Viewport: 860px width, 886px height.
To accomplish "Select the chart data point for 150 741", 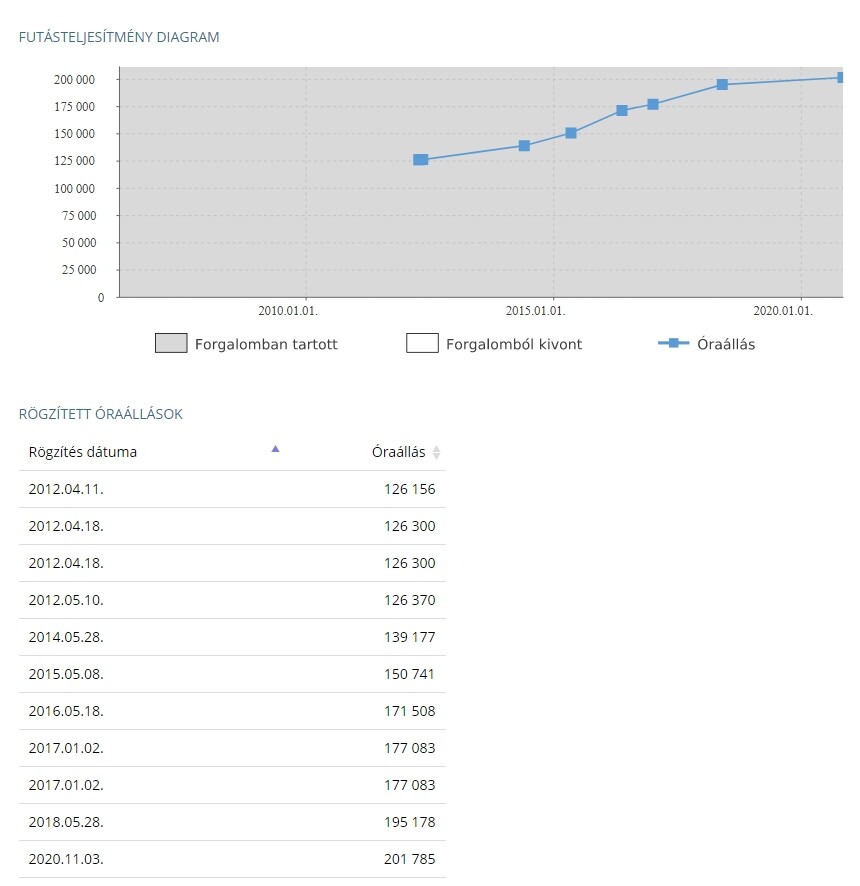I will click(571, 133).
